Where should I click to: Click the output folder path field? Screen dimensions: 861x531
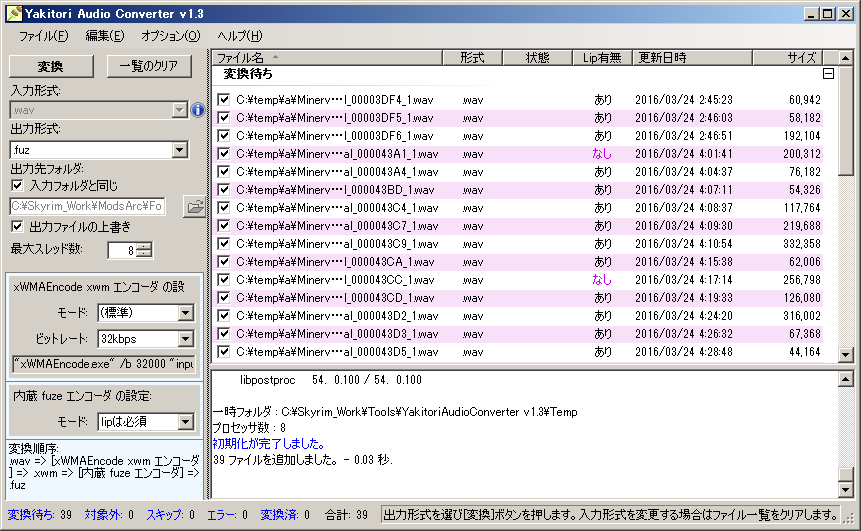point(88,206)
